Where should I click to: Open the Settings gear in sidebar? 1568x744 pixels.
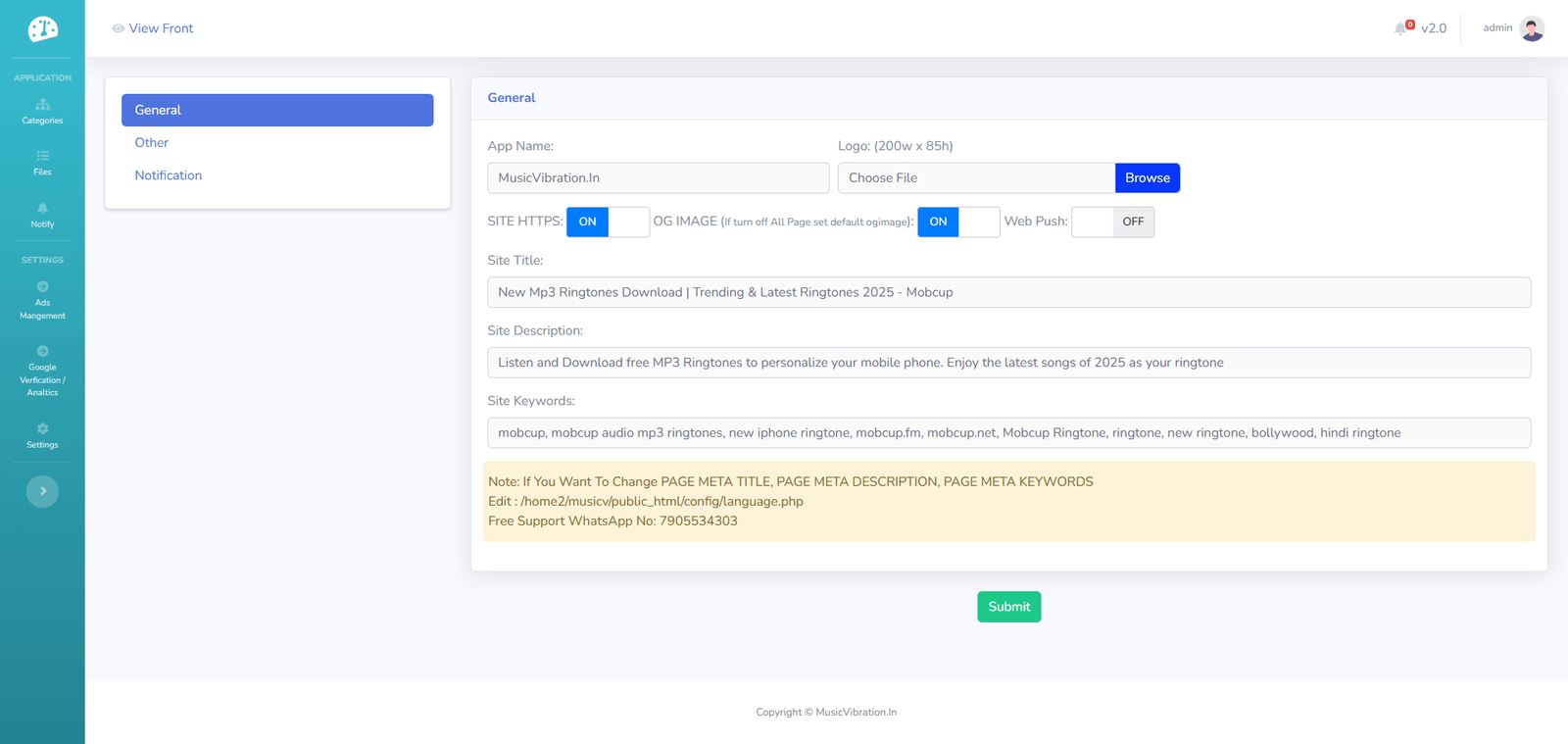coord(42,436)
